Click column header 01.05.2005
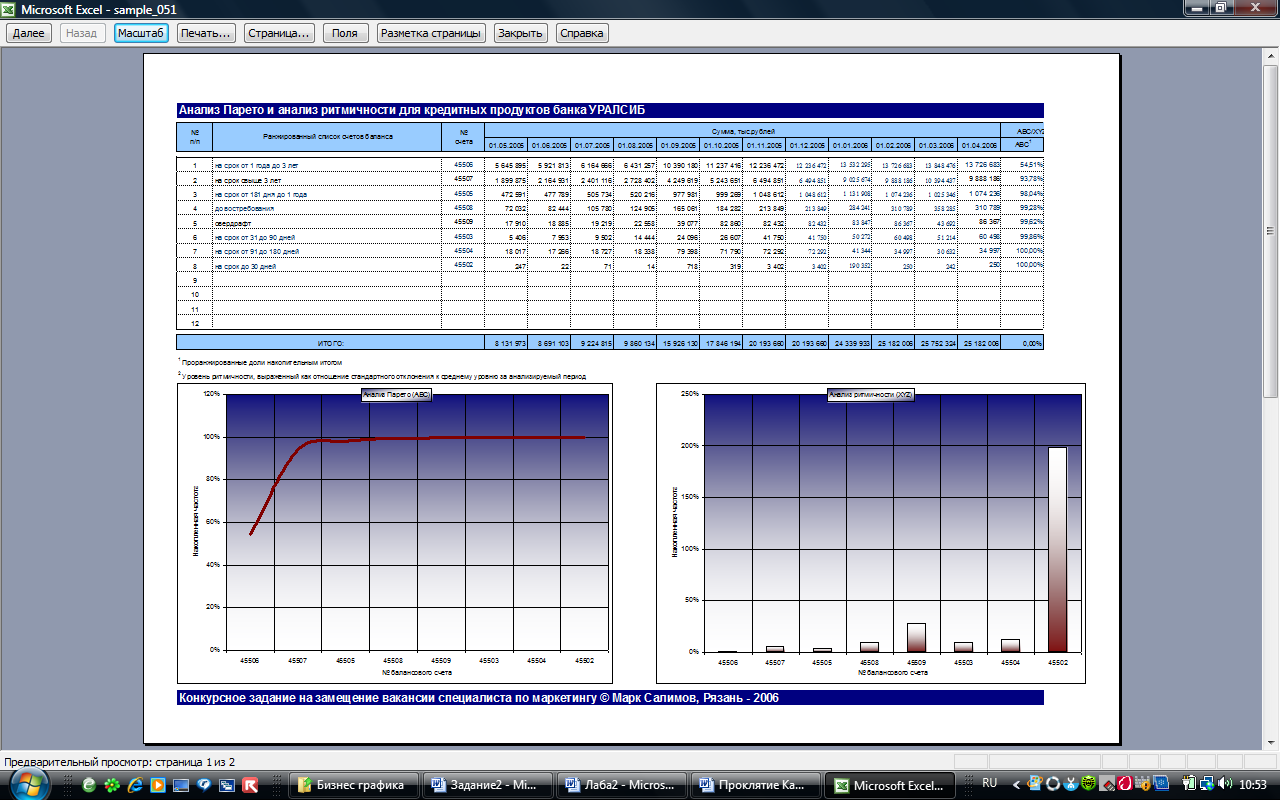Screen dimensions: 1280x800 point(506,144)
